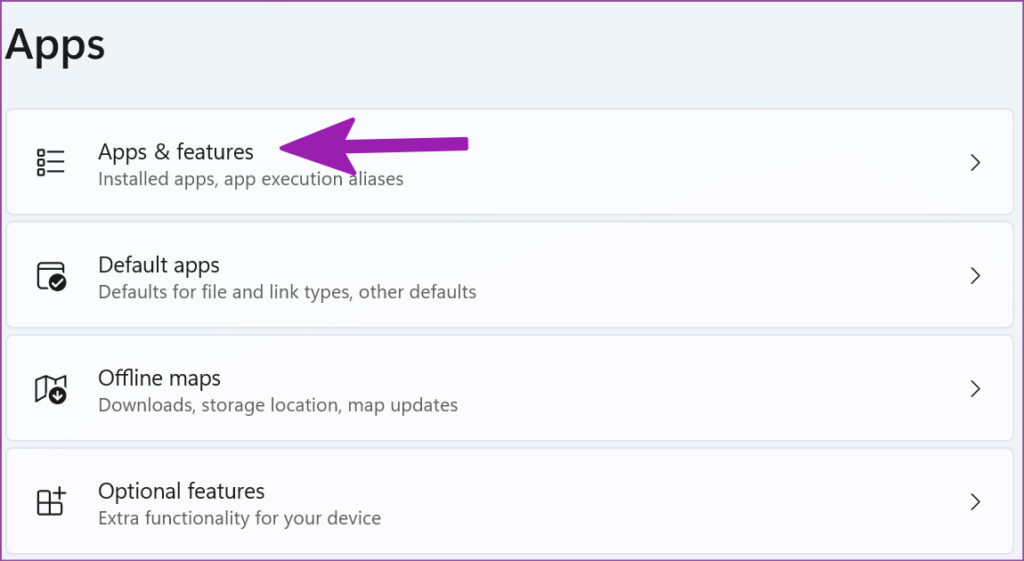Click "Extra functionality for your device" subtitle
The height and width of the screenshot is (561, 1024).
pyautogui.click(x=239, y=519)
